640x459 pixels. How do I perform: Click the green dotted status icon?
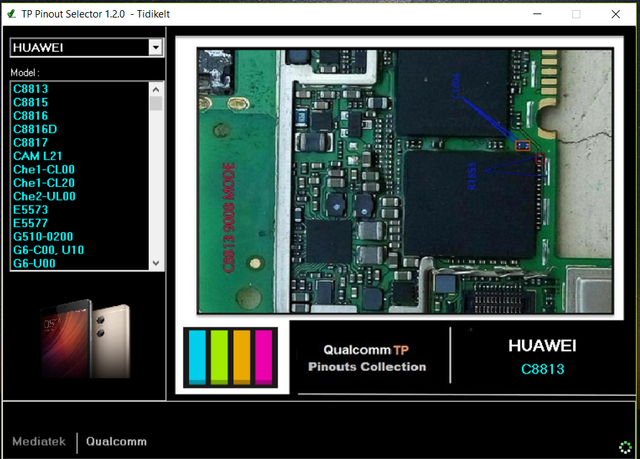625,447
